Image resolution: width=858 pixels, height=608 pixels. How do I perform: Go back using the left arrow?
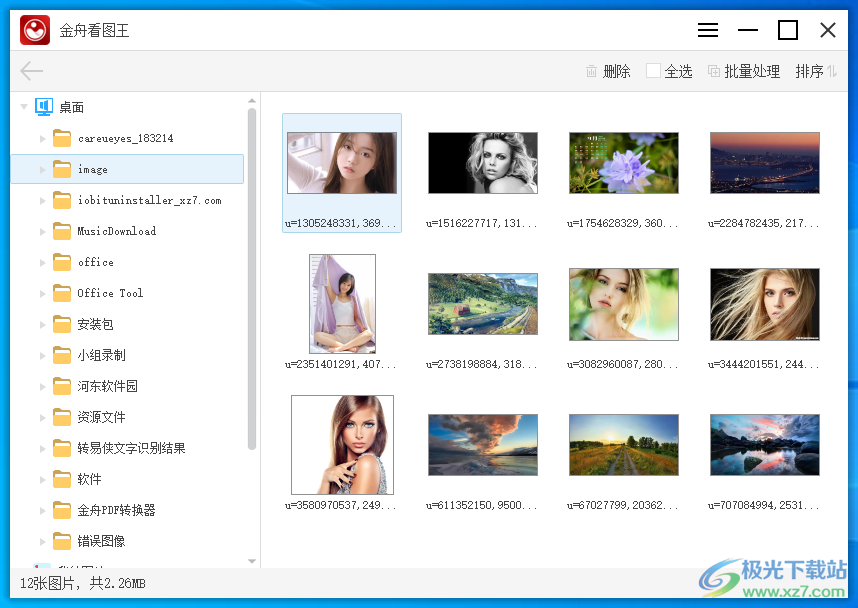(31, 71)
